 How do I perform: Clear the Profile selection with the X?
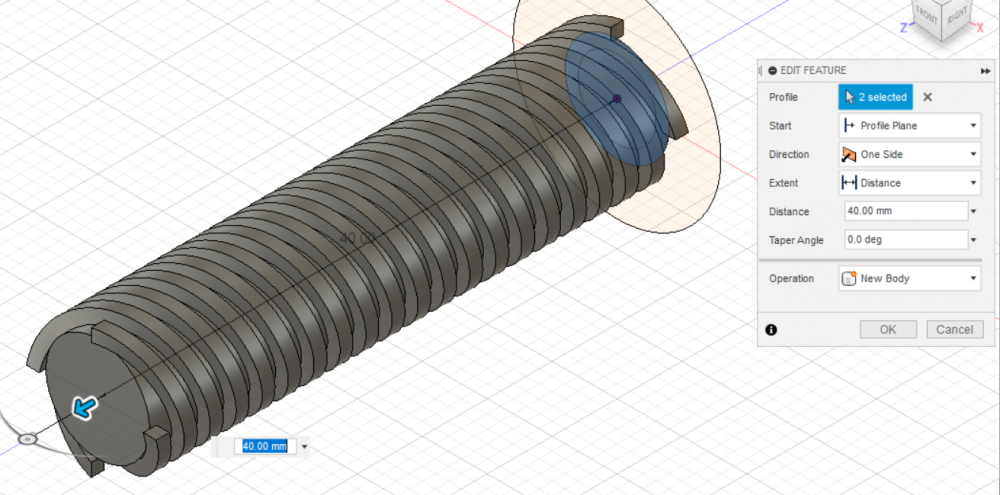tap(928, 97)
